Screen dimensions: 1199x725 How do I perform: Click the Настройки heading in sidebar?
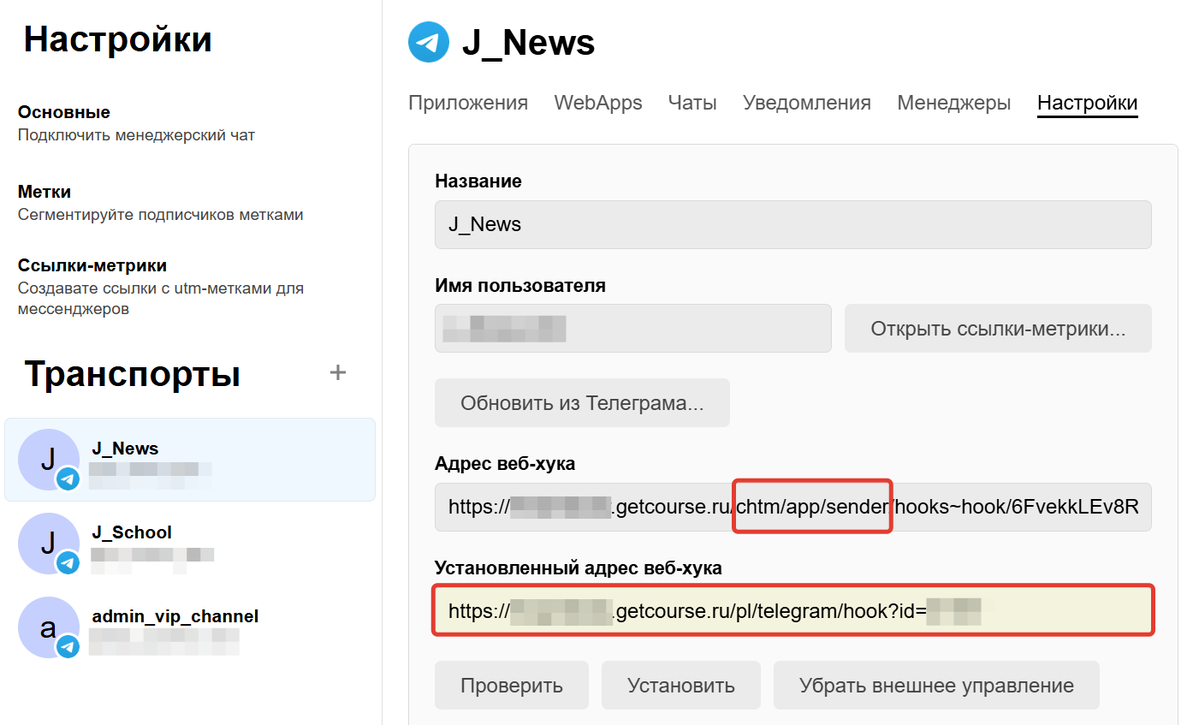coord(118,39)
